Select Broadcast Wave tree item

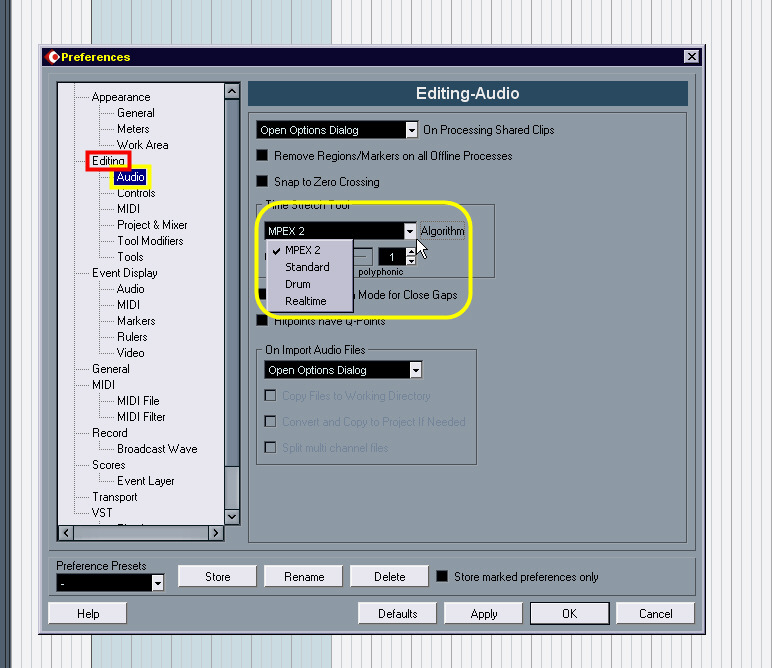tap(157, 449)
